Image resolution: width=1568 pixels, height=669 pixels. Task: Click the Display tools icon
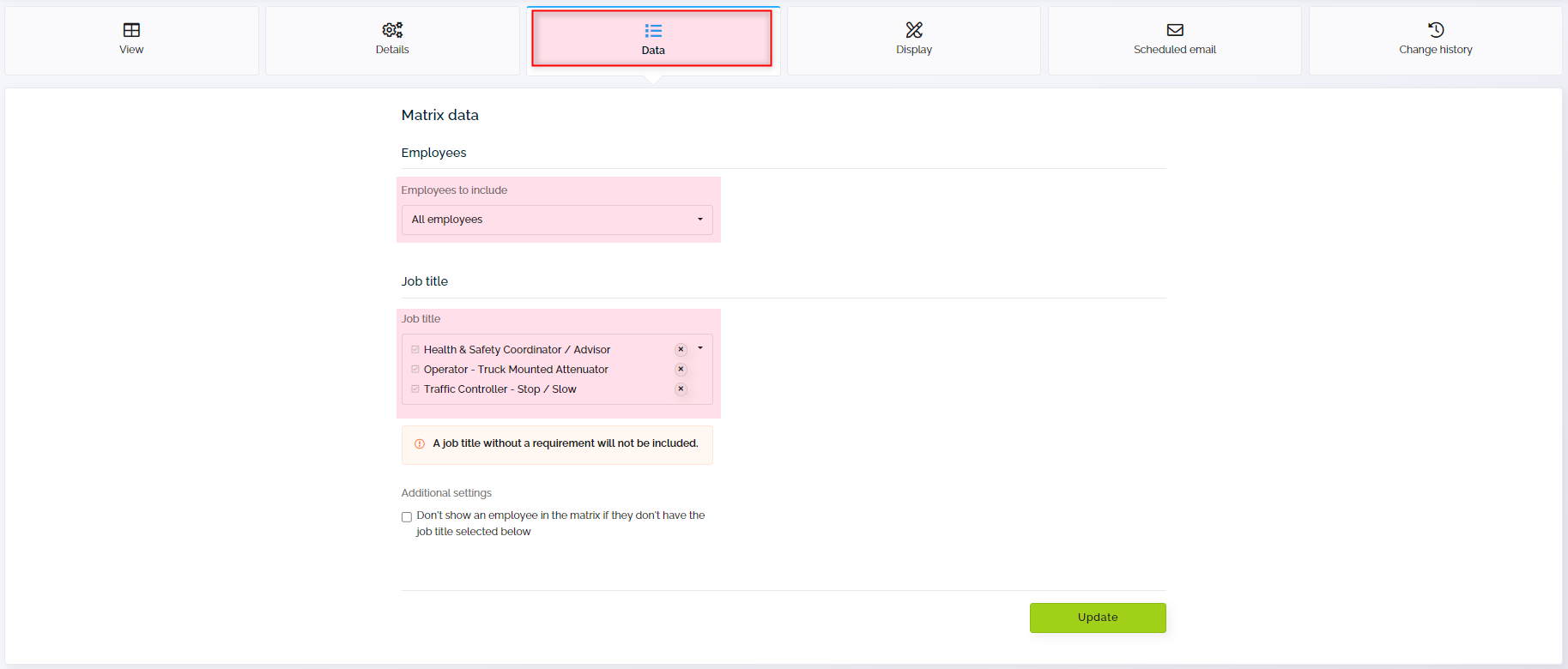click(913, 28)
